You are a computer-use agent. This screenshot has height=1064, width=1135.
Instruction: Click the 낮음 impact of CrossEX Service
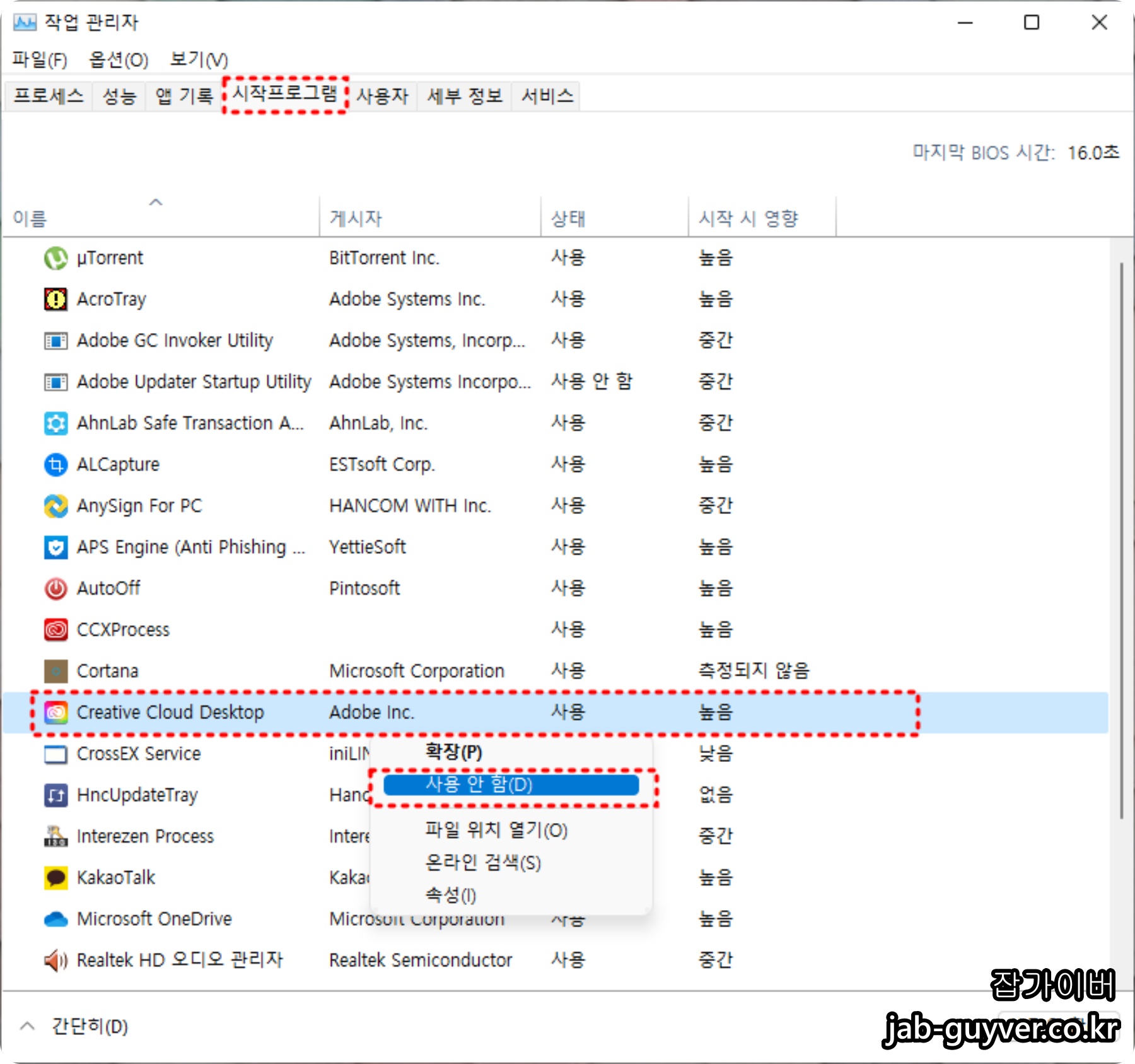716,754
